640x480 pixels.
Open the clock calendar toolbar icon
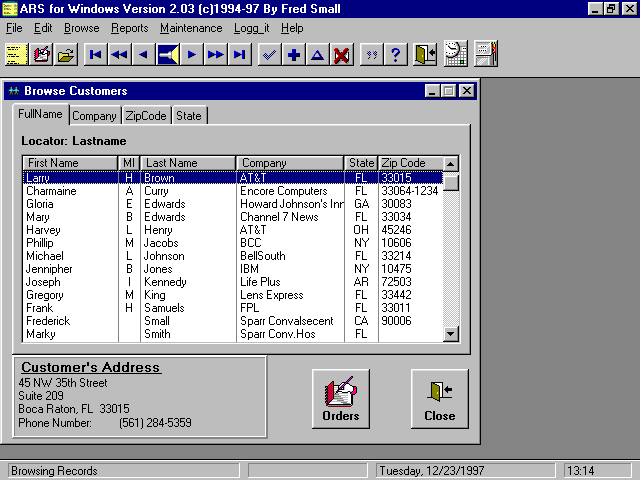pos(455,55)
